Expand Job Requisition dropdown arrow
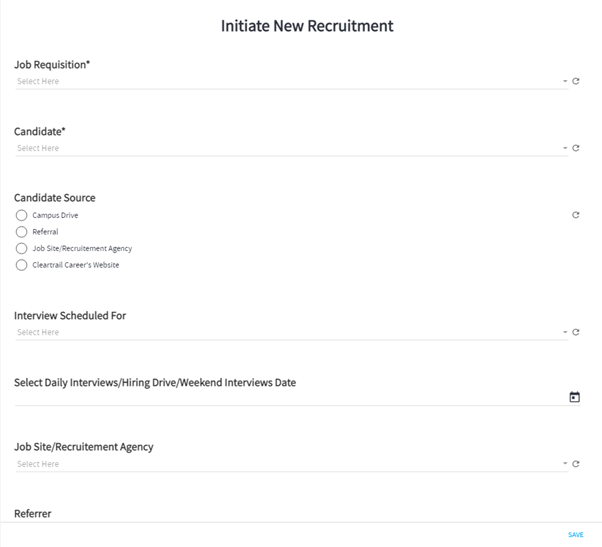The height and width of the screenshot is (547, 602). (565, 81)
